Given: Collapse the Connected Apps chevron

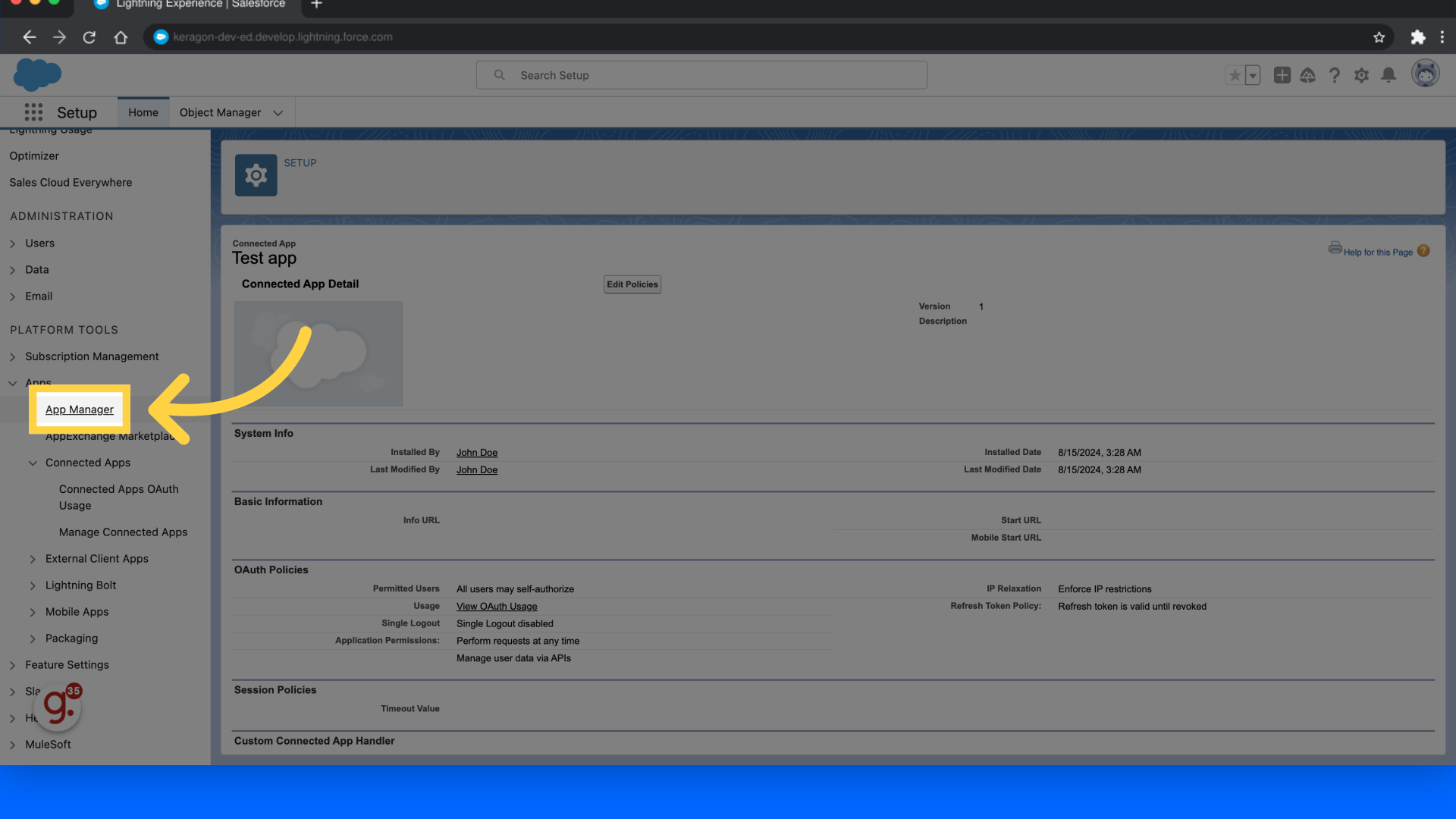Looking at the screenshot, I should pos(33,463).
